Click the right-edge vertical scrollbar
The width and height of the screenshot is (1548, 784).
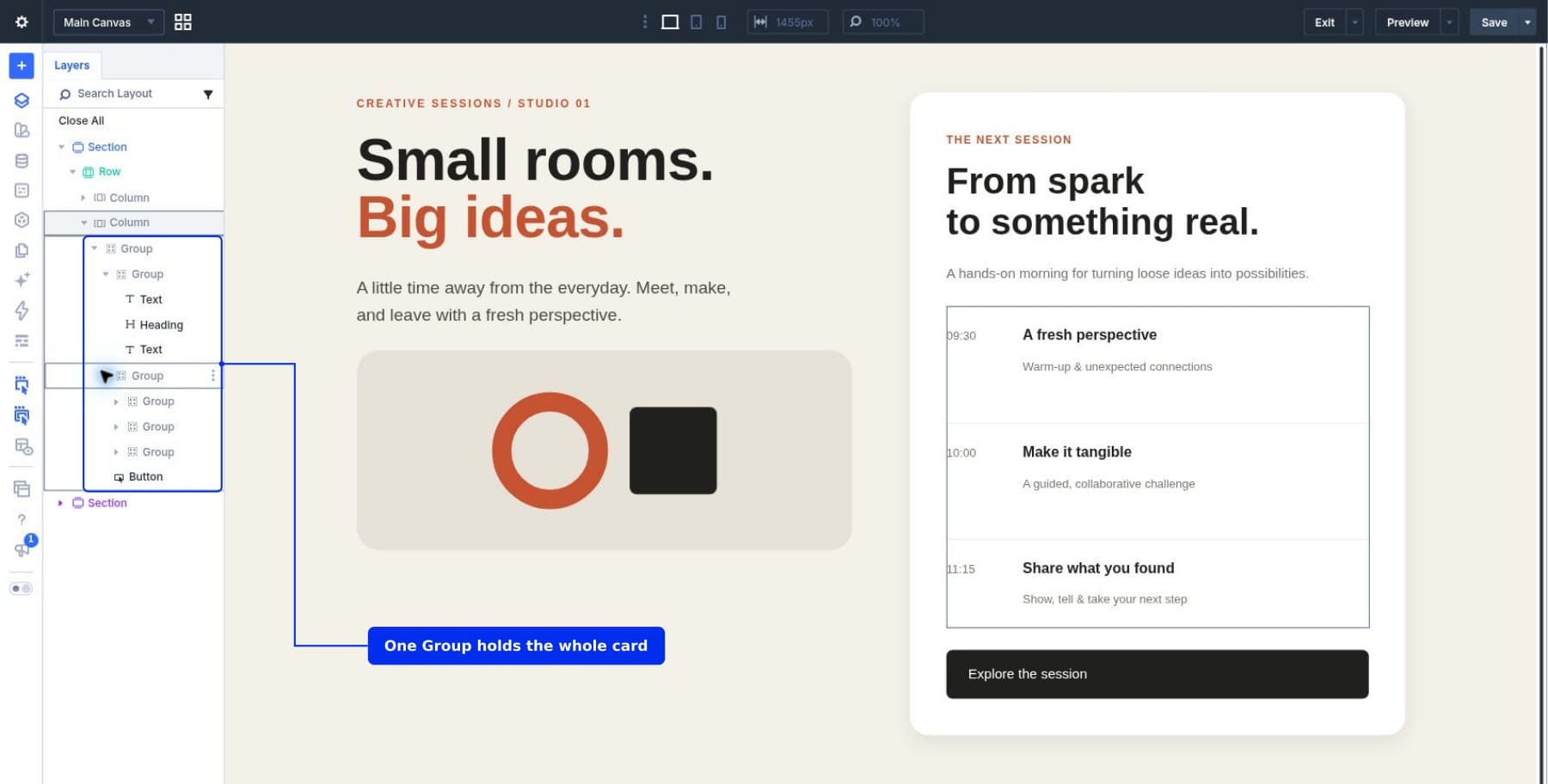coord(1541,413)
